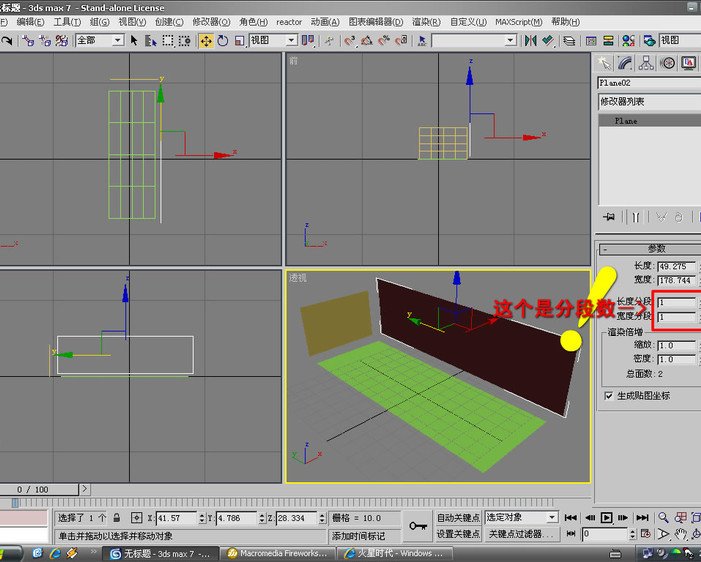The width and height of the screenshot is (701, 562).
Task: Click the Use Pivot Point Center icon
Action: click(x=308, y=41)
